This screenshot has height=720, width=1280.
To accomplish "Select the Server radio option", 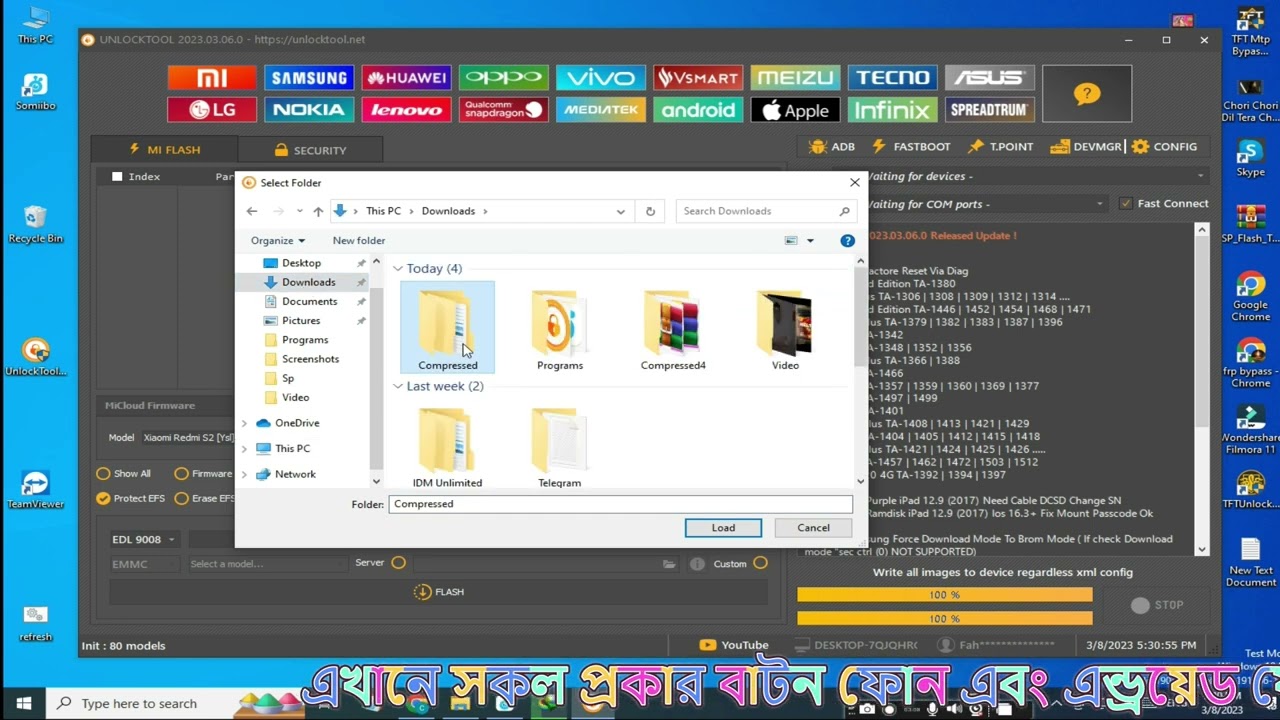I will 398,563.
